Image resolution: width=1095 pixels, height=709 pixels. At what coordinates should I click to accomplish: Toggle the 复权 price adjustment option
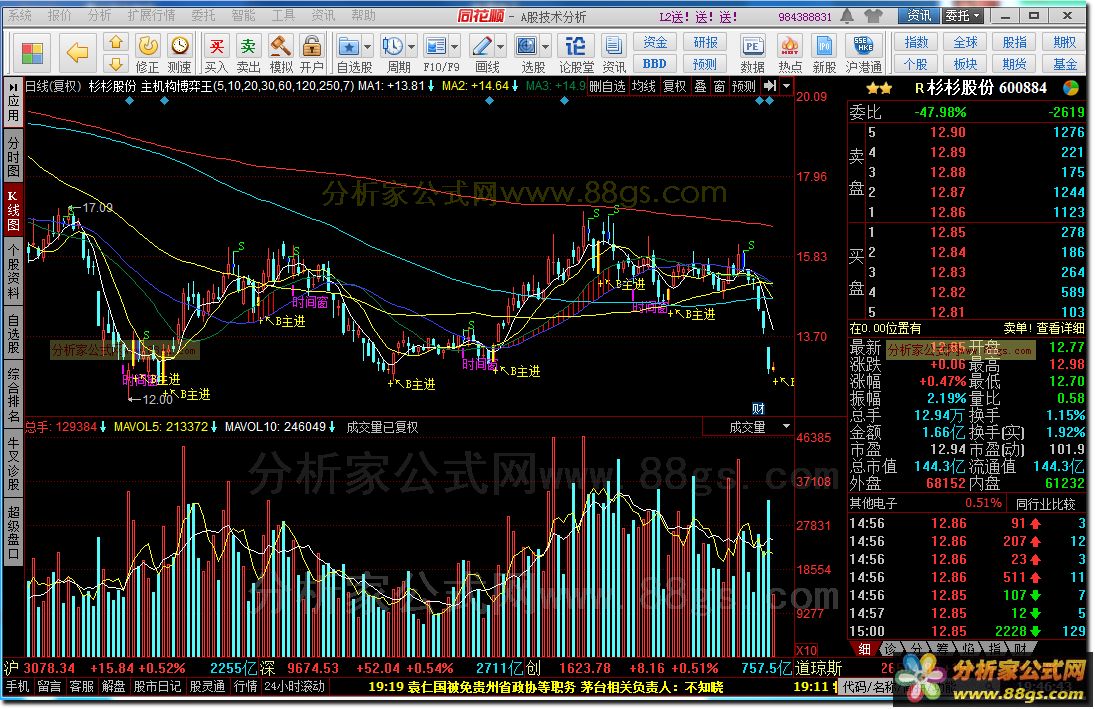click(675, 86)
